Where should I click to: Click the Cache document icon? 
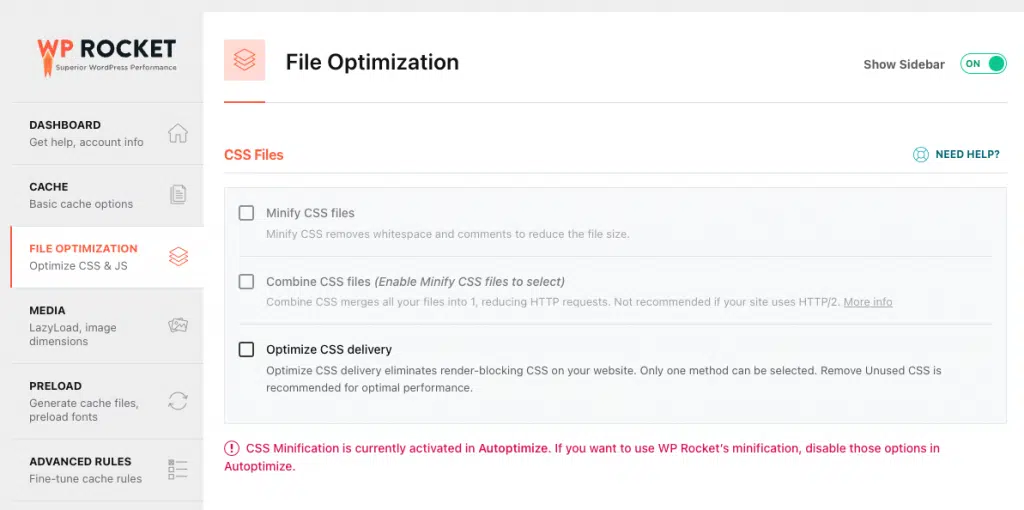(178, 195)
